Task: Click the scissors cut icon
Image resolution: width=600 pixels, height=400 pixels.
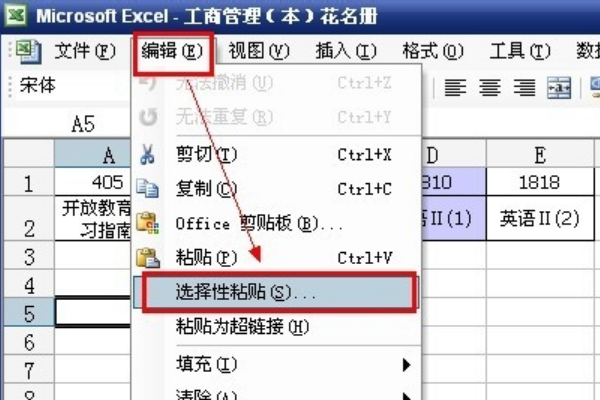Action: (148, 154)
